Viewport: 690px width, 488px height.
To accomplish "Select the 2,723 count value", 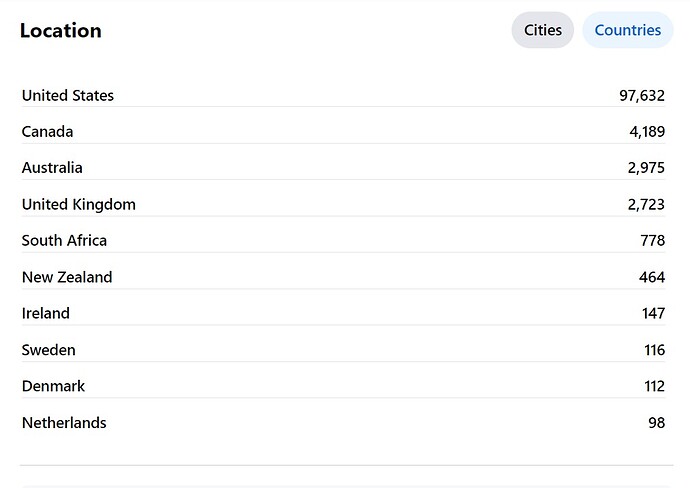I will point(646,205).
